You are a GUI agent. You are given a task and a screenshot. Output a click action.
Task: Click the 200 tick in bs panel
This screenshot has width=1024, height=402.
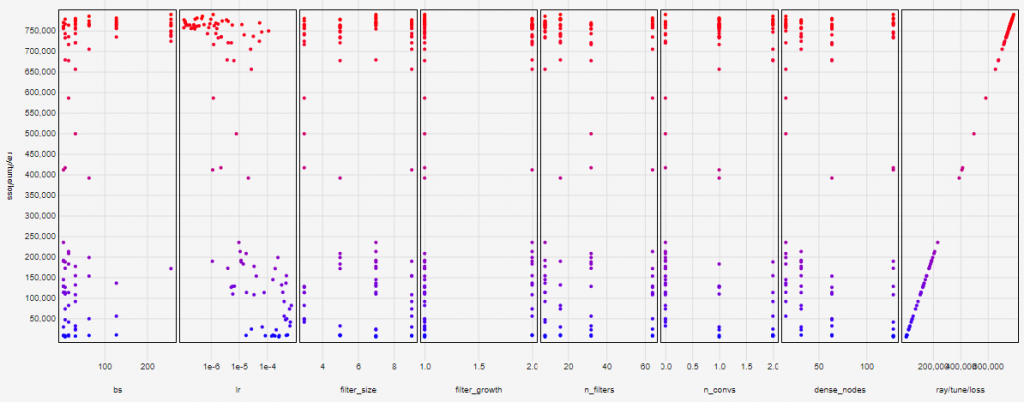(147, 352)
